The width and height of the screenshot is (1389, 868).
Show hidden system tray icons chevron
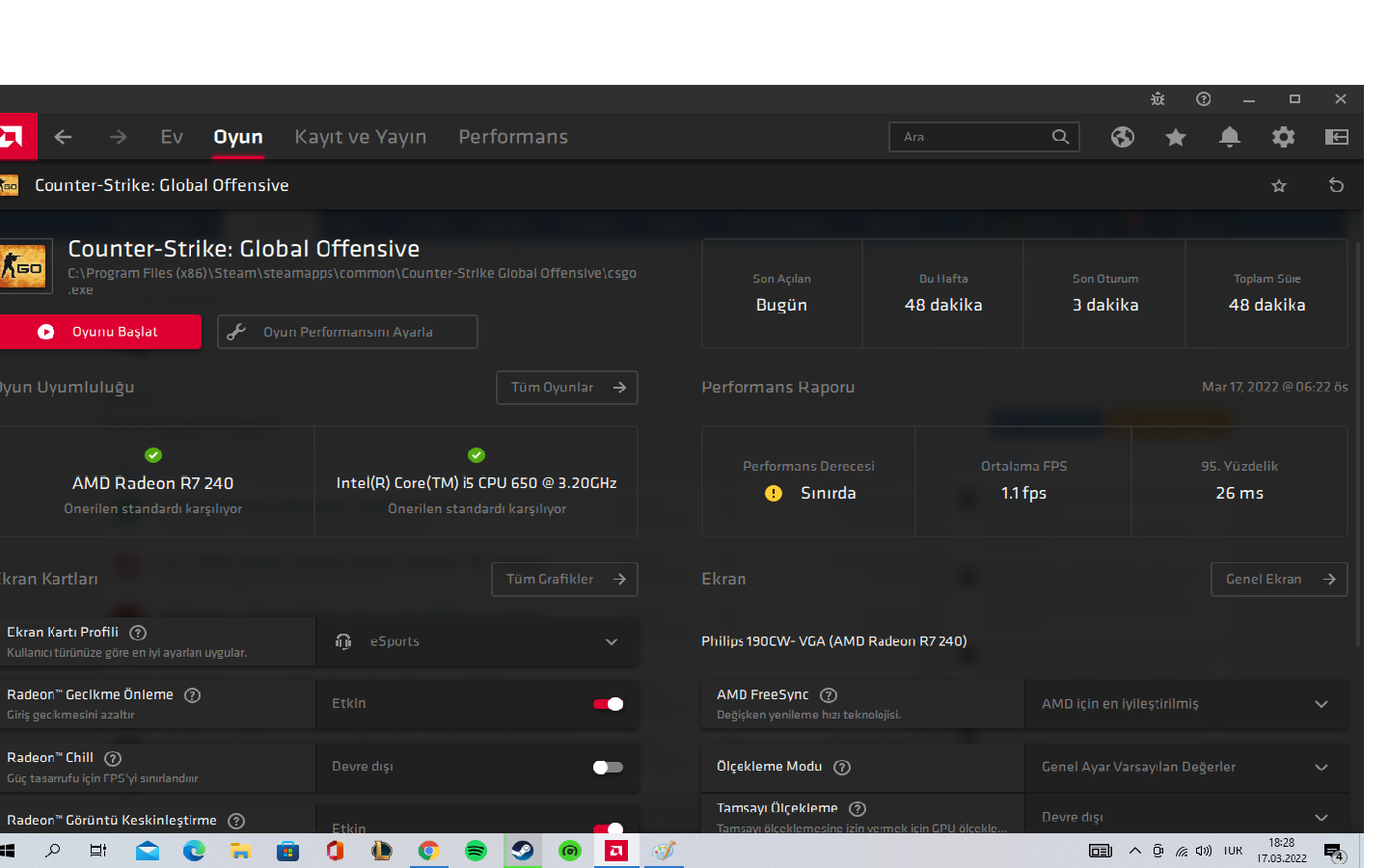[x=1135, y=851]
